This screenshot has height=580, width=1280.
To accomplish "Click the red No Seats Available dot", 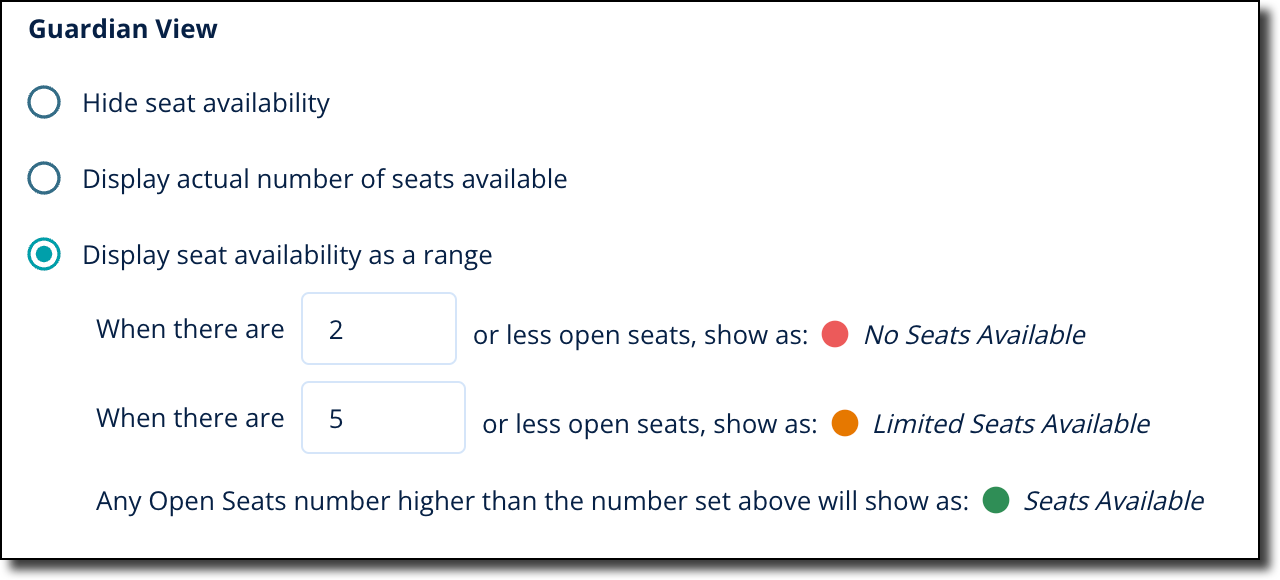I will click(x=835, y=335).
